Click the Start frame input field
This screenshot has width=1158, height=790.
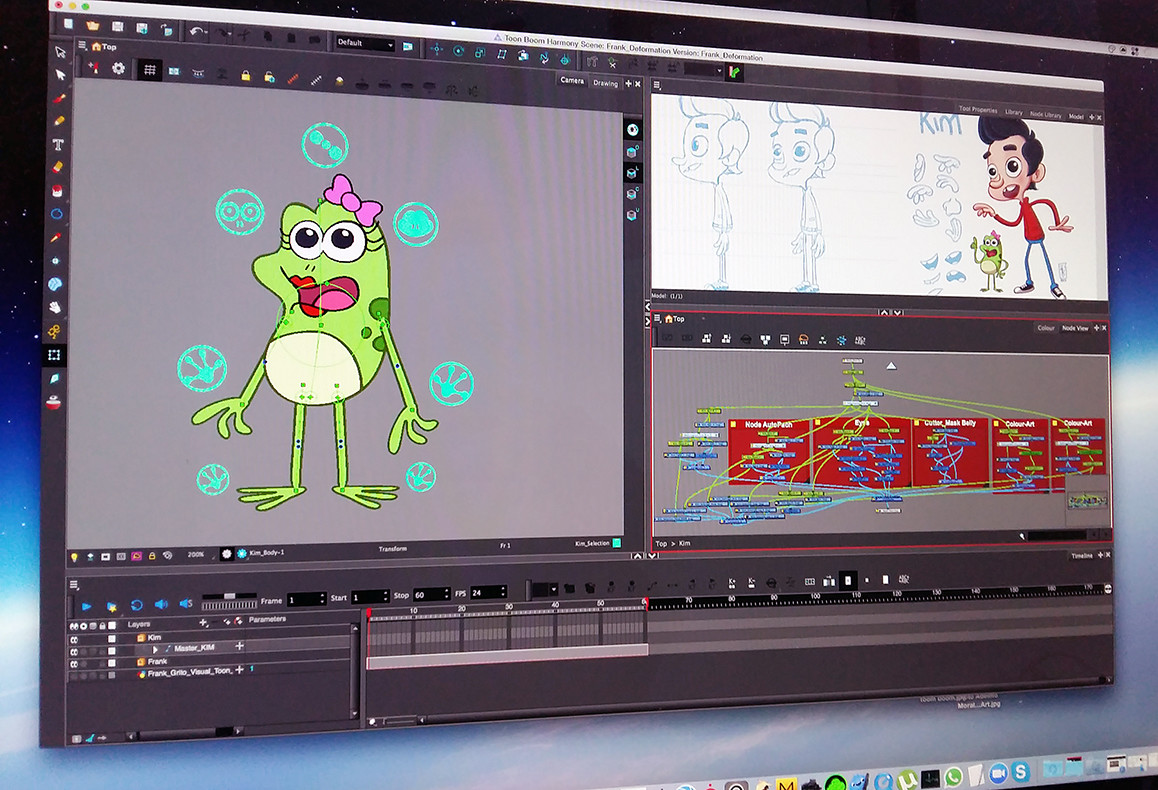[x=368, y=597]
